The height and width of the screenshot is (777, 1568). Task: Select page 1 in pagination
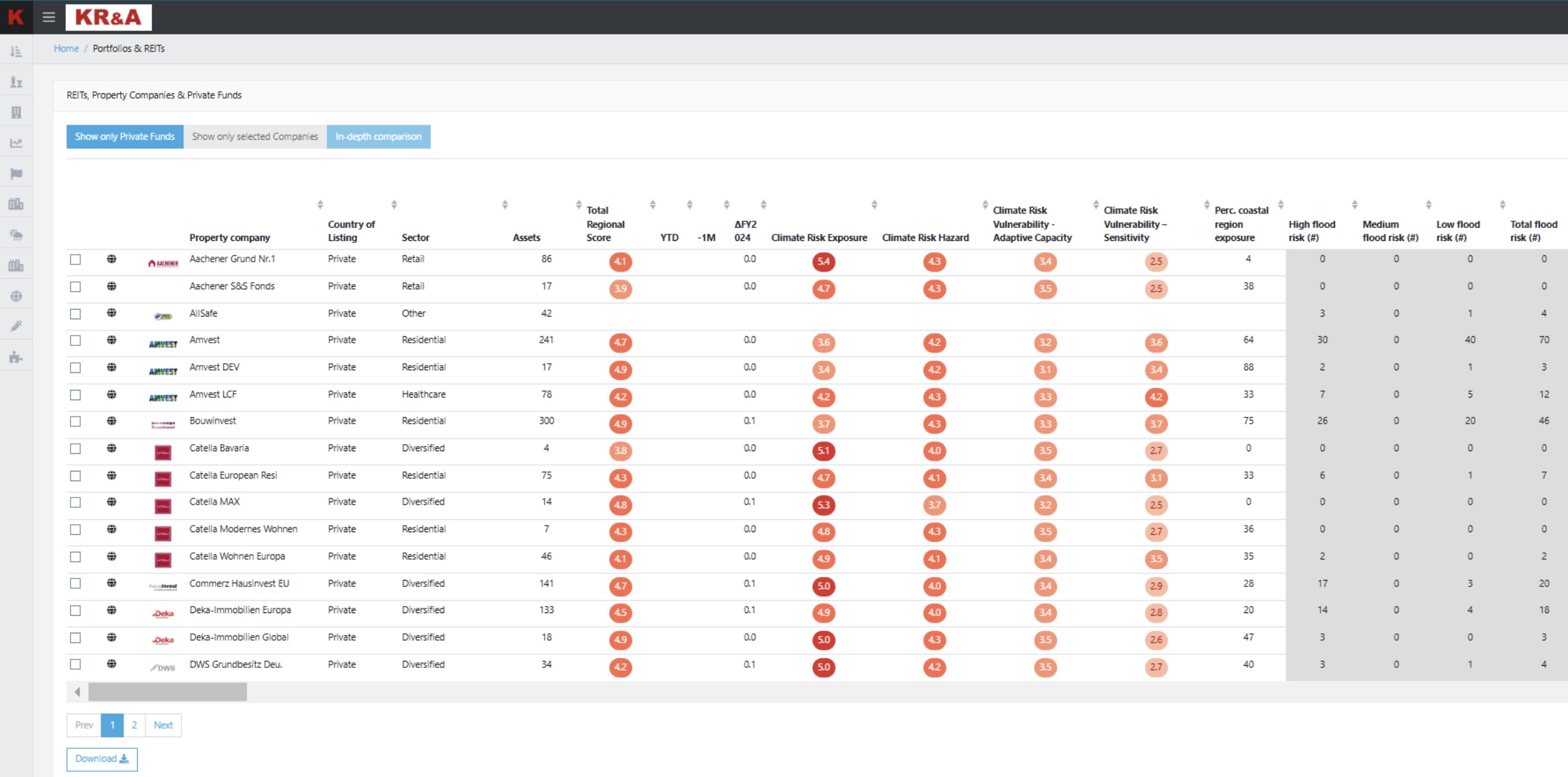click(112, 725)
